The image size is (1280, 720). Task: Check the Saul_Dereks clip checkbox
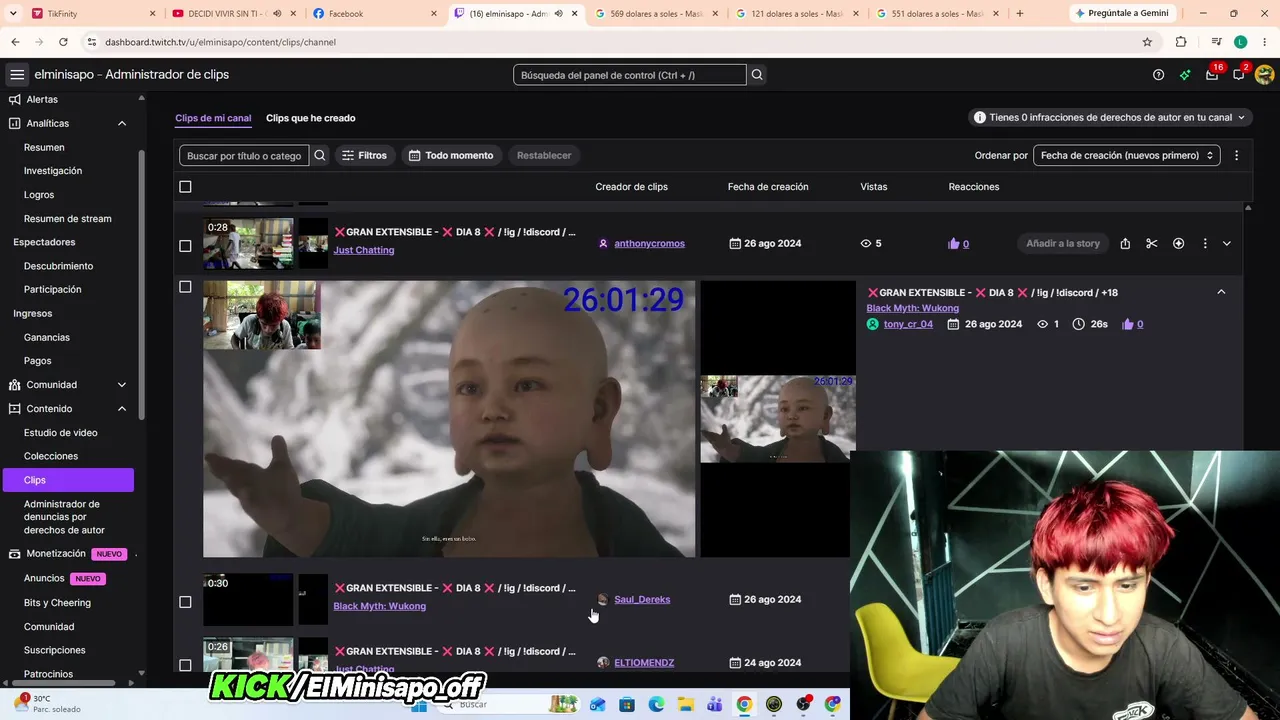(x=185, y=602)
